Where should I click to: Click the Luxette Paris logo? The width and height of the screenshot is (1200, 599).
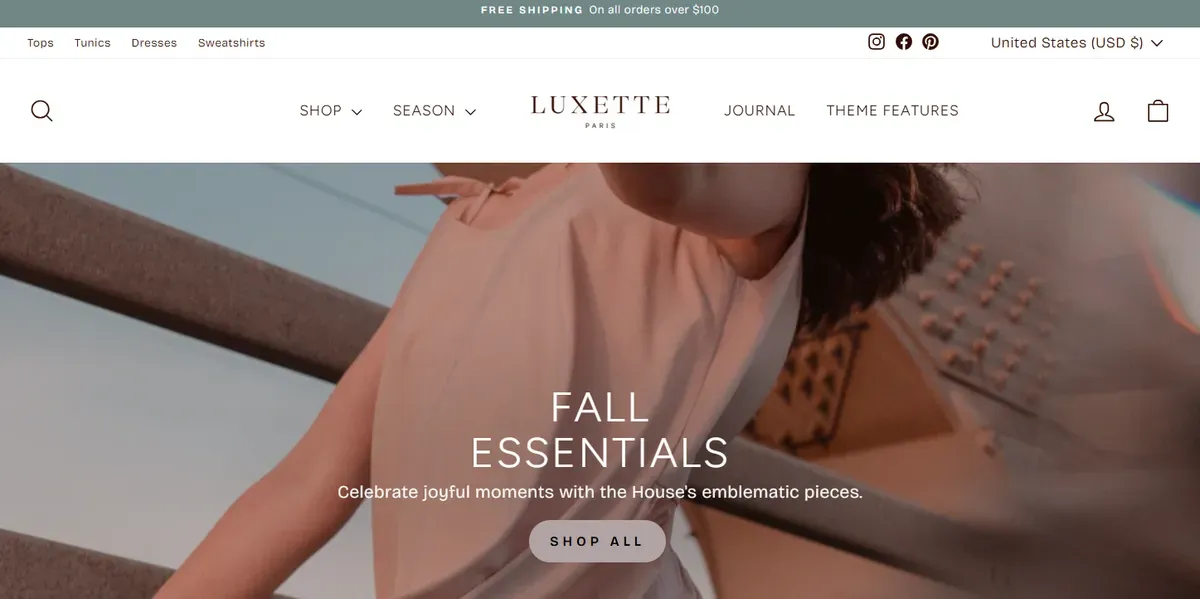pyautogui.click(x=600, y=110)
